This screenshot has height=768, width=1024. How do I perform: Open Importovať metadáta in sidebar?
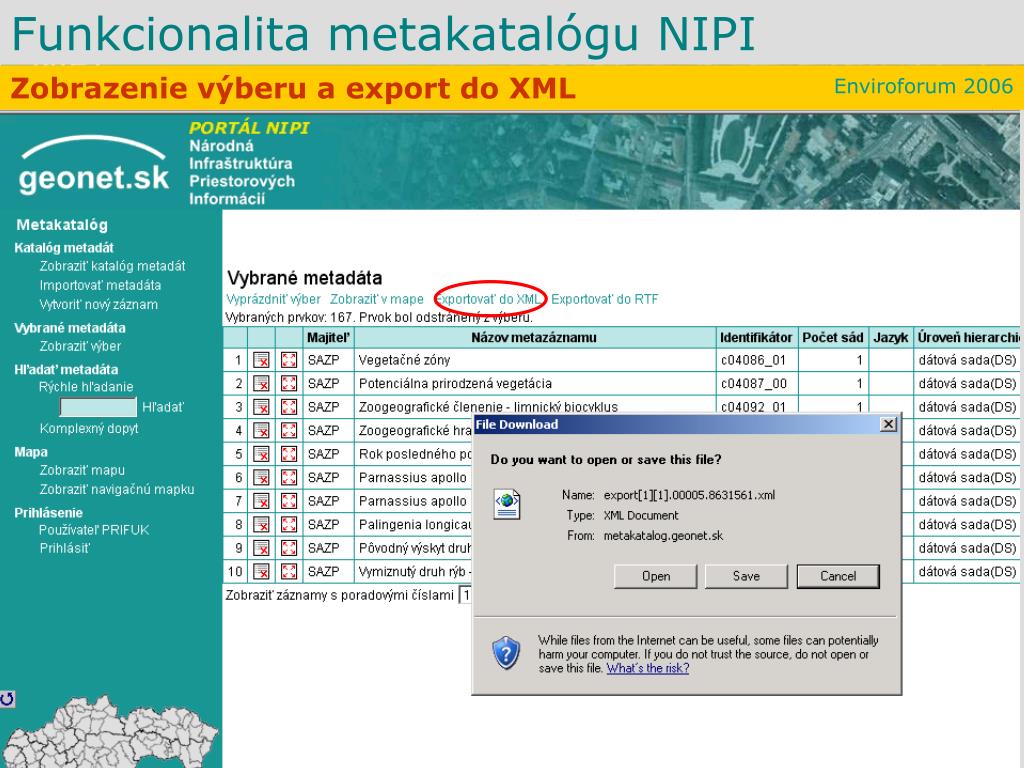pyautogui.click(x=100, y=285)
